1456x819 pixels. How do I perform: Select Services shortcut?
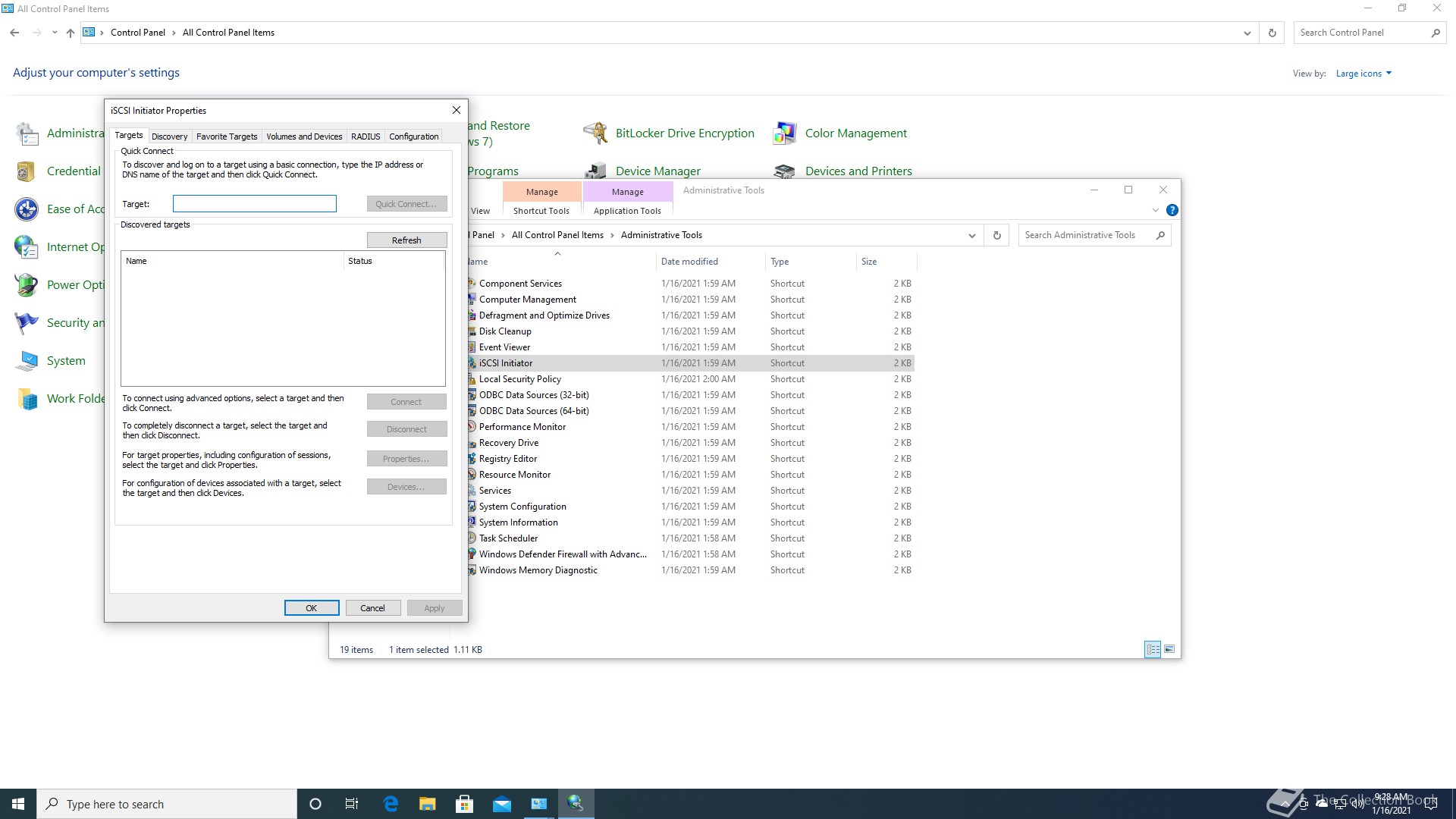coord(495,491)
